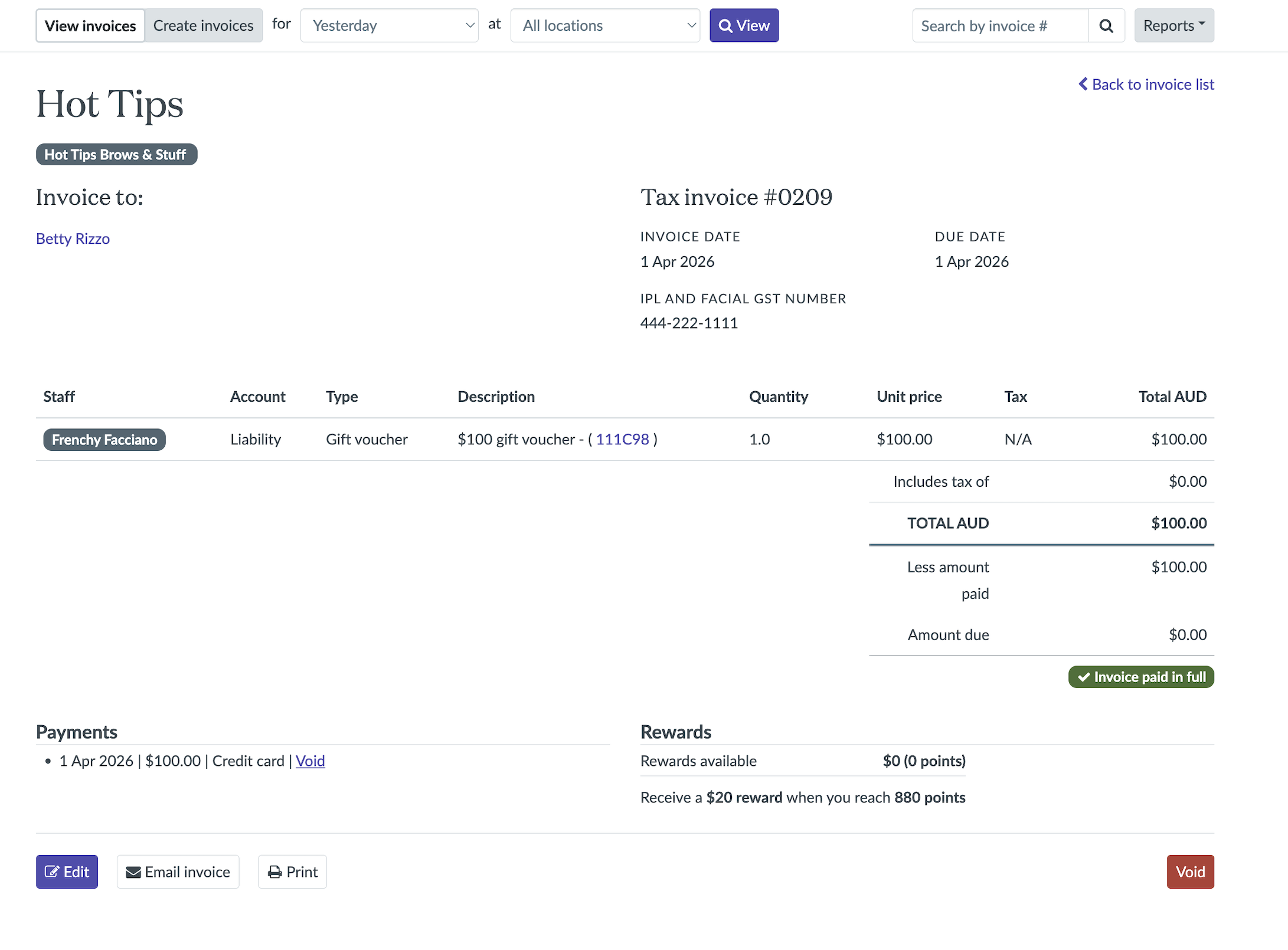
Task: Click the Back to invoice list link
Action: point(1146,84)
